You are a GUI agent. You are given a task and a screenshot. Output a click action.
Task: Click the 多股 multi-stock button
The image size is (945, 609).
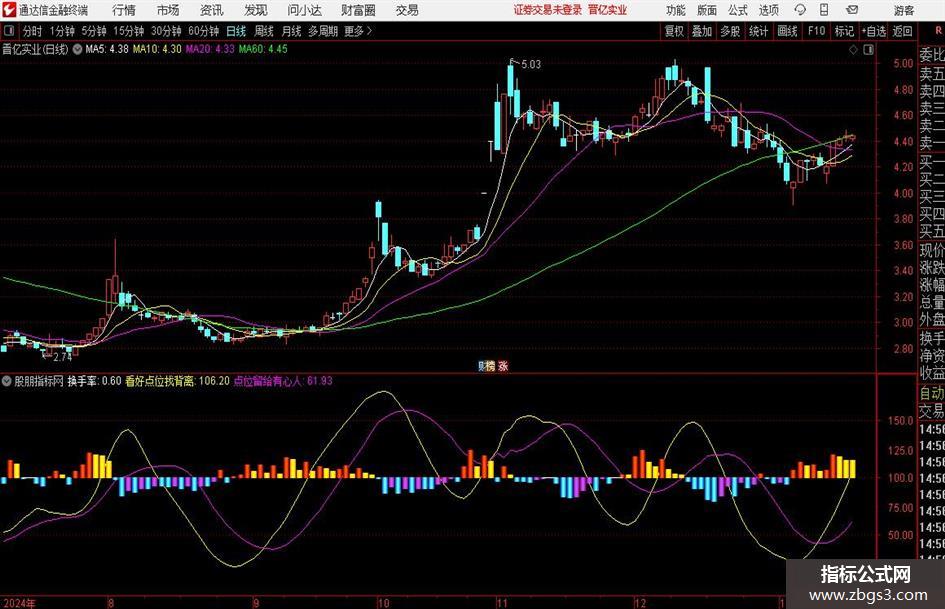tap(730, 31)
